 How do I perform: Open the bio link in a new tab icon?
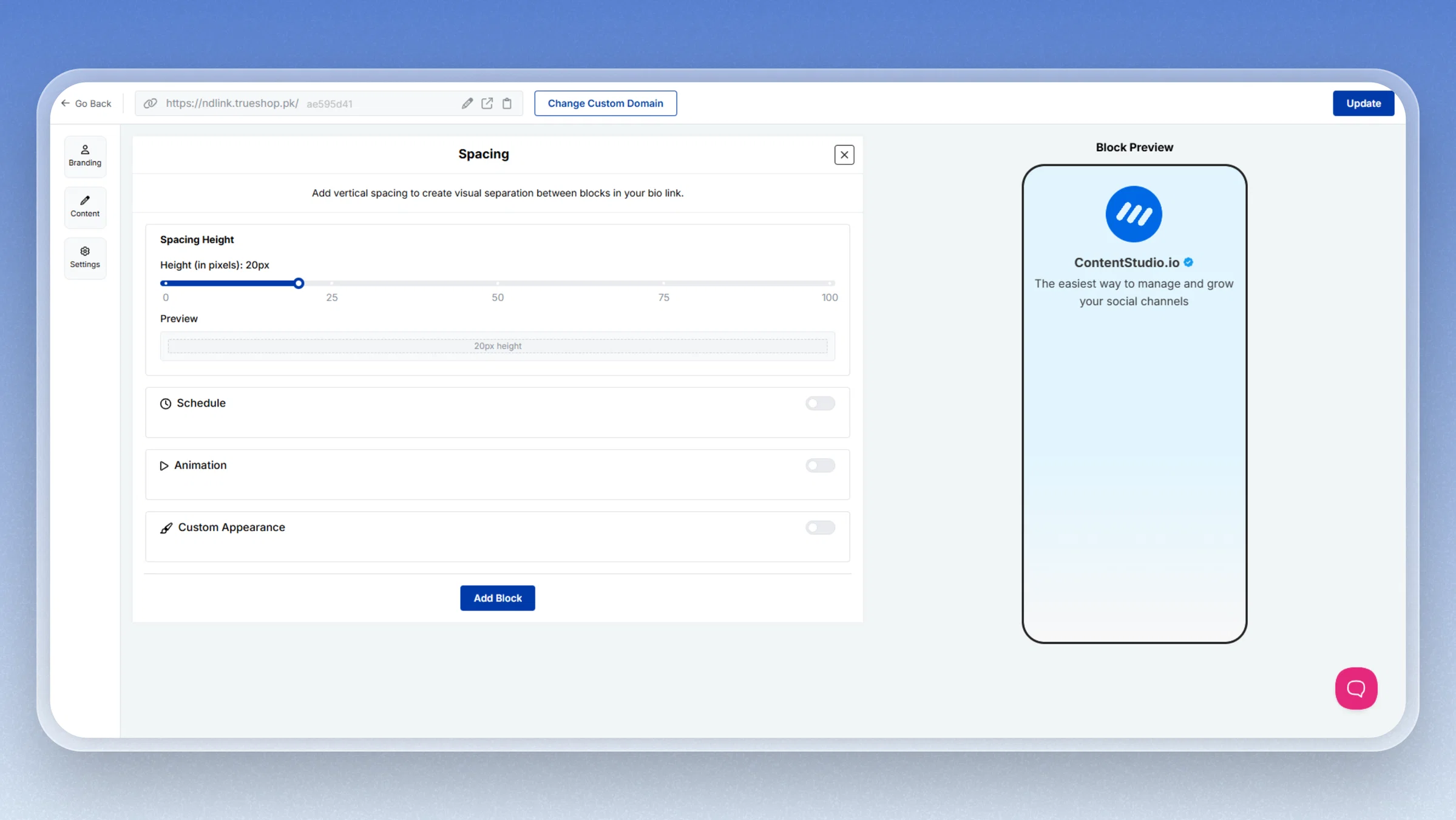(487, 103)
